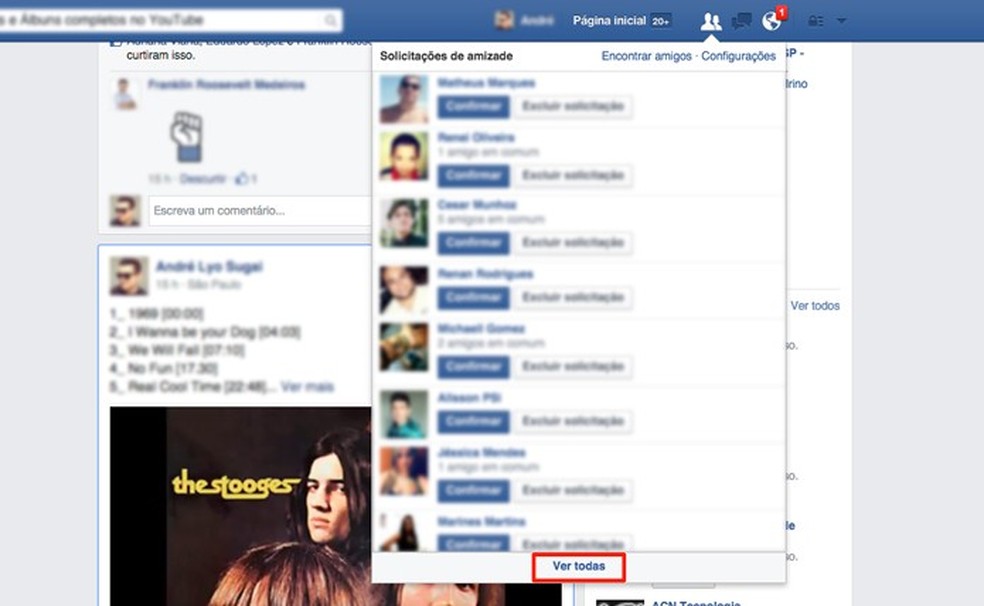This screenshot has height=606, width=984.
Task: Open Cesar Munhoz name link
Action: tap(477, 205)
